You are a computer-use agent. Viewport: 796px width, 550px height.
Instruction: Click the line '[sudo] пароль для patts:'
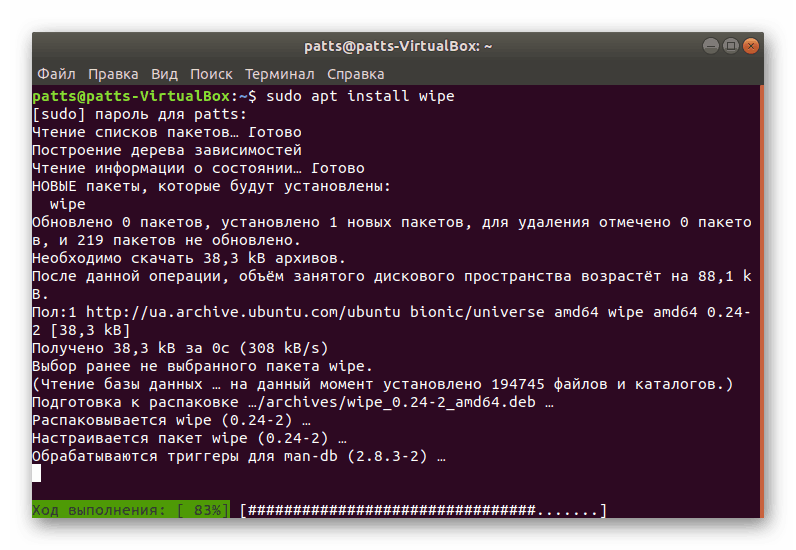139,114
